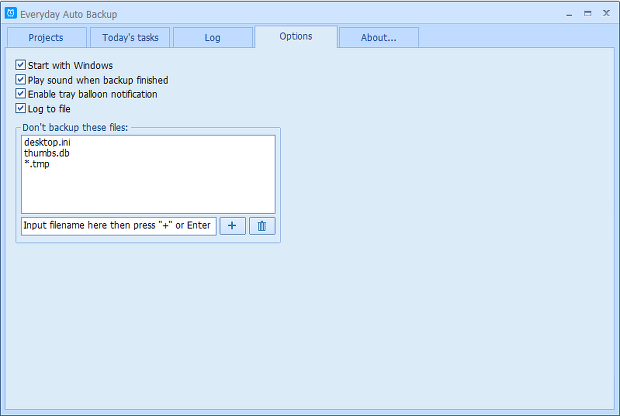Click the trash icon to delete a filename
The width and height of the screenshot is (620, 416).
click(x=262, y=226)
